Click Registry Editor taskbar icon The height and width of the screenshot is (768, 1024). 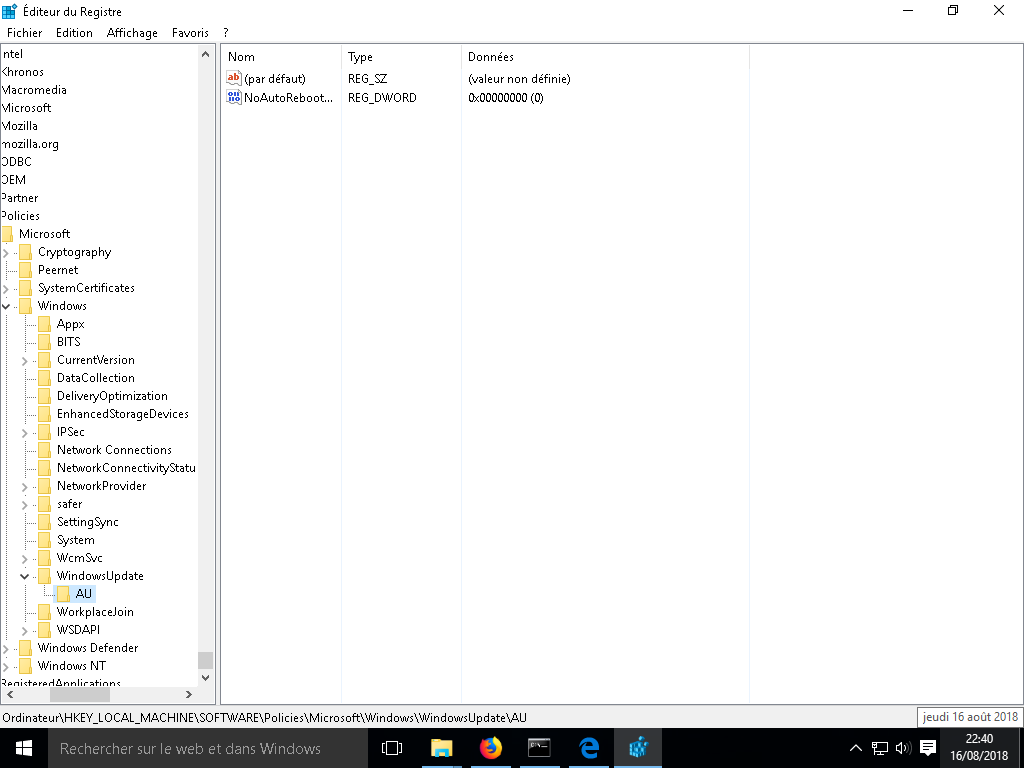(637, 748)
